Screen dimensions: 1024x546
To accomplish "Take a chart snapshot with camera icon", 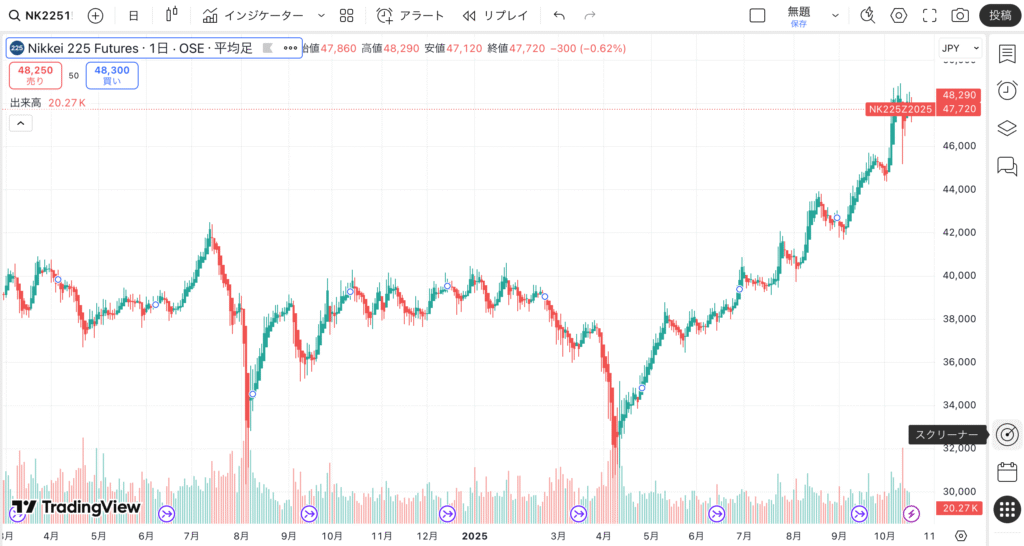I will [x=960, y=15].
